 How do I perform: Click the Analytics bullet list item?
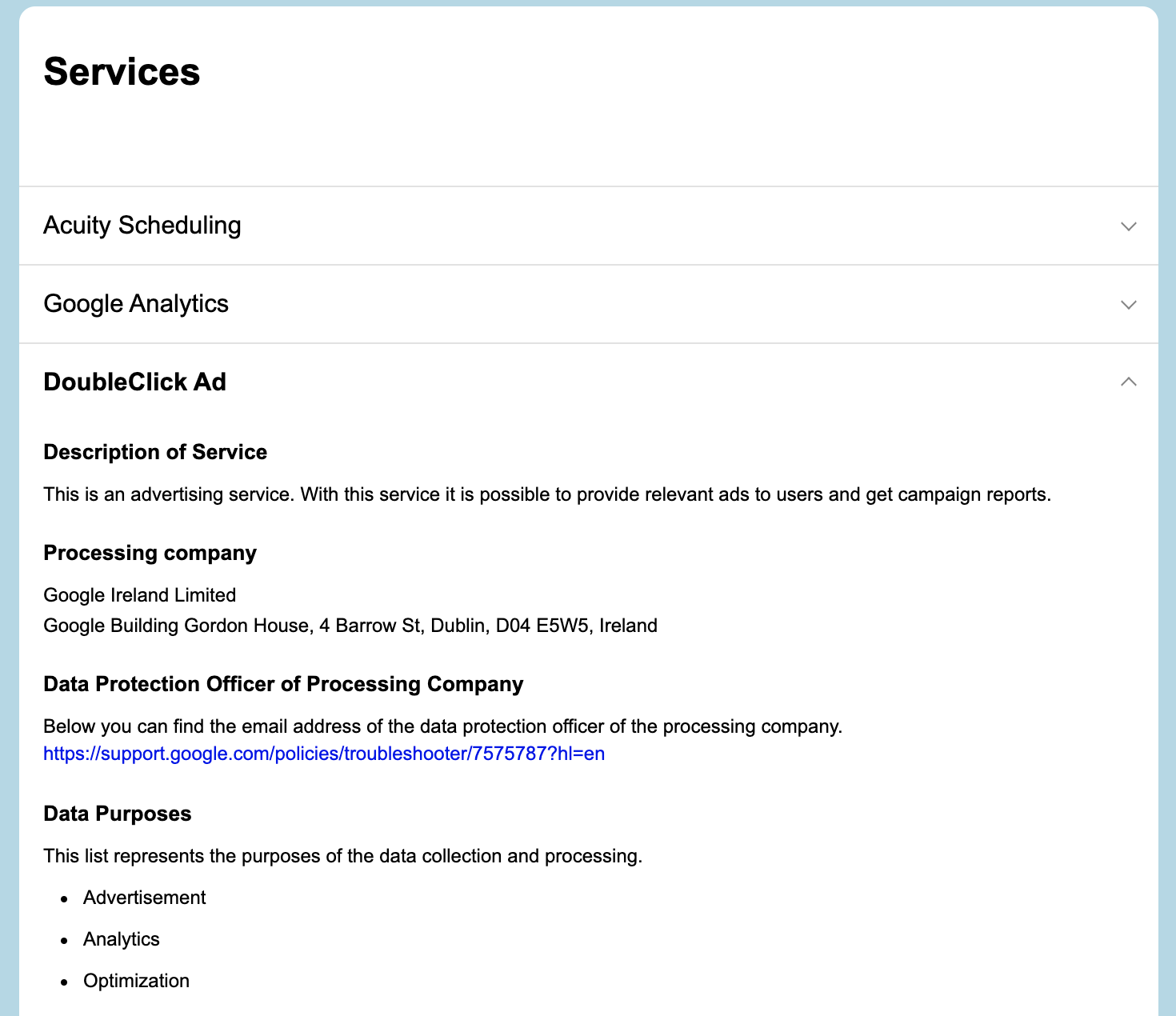122,939
